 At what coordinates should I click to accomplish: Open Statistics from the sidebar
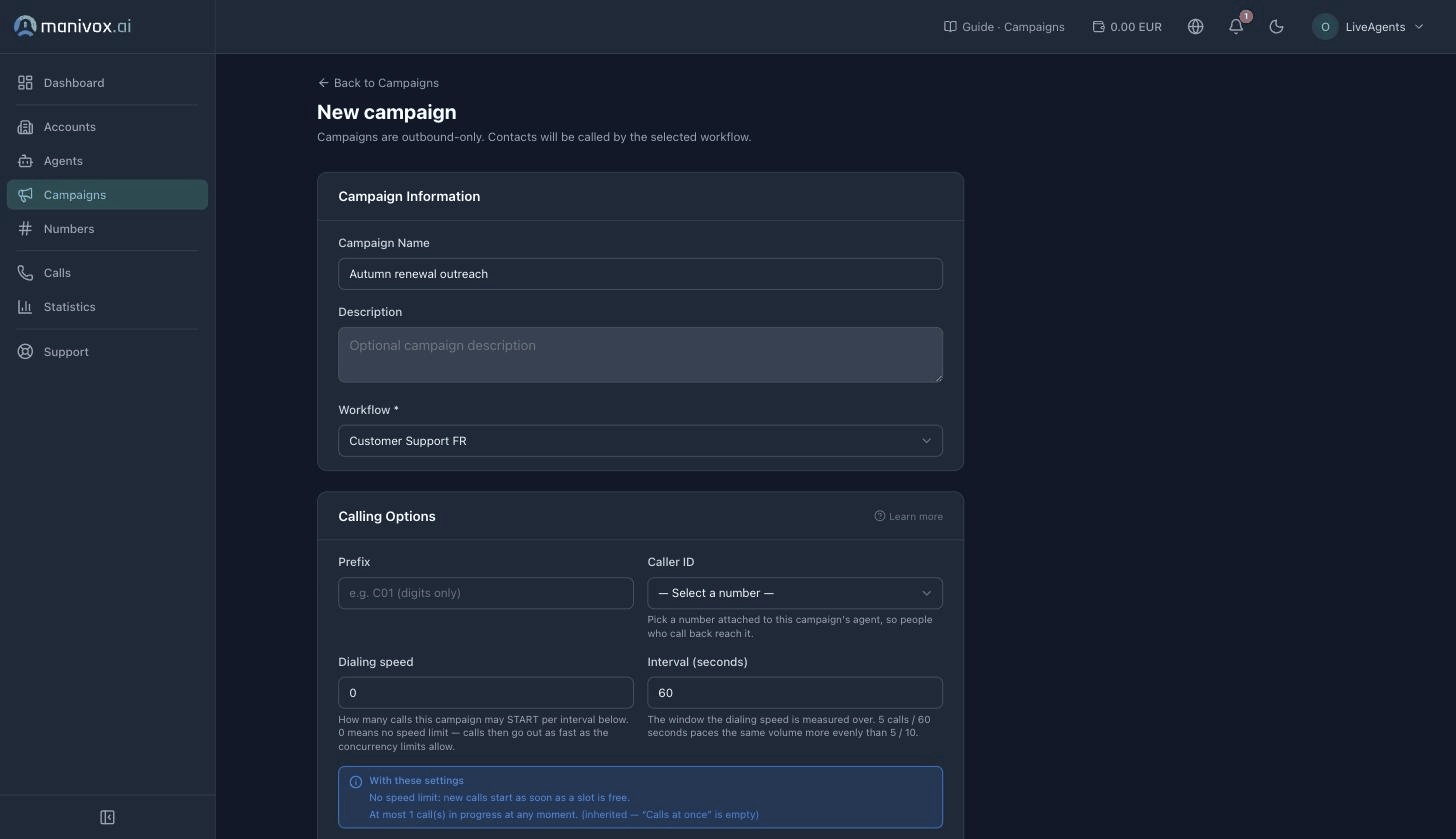pyautogui.click(x=107, y=307)
